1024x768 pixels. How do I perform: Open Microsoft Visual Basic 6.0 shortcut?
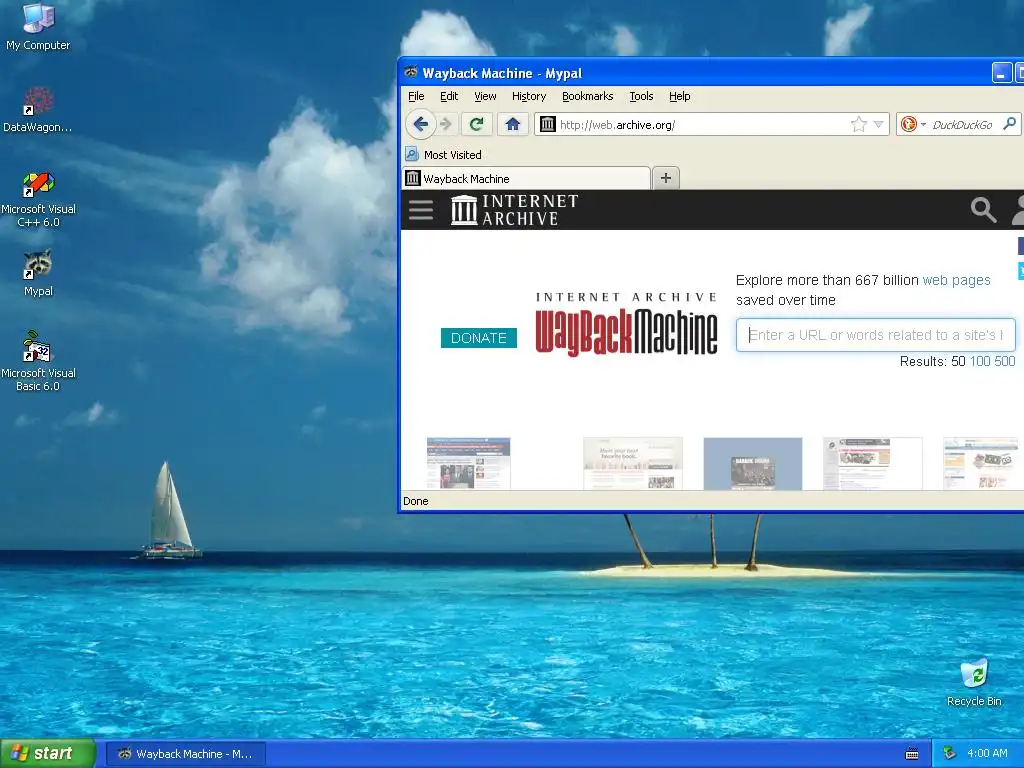coord(38,361)
